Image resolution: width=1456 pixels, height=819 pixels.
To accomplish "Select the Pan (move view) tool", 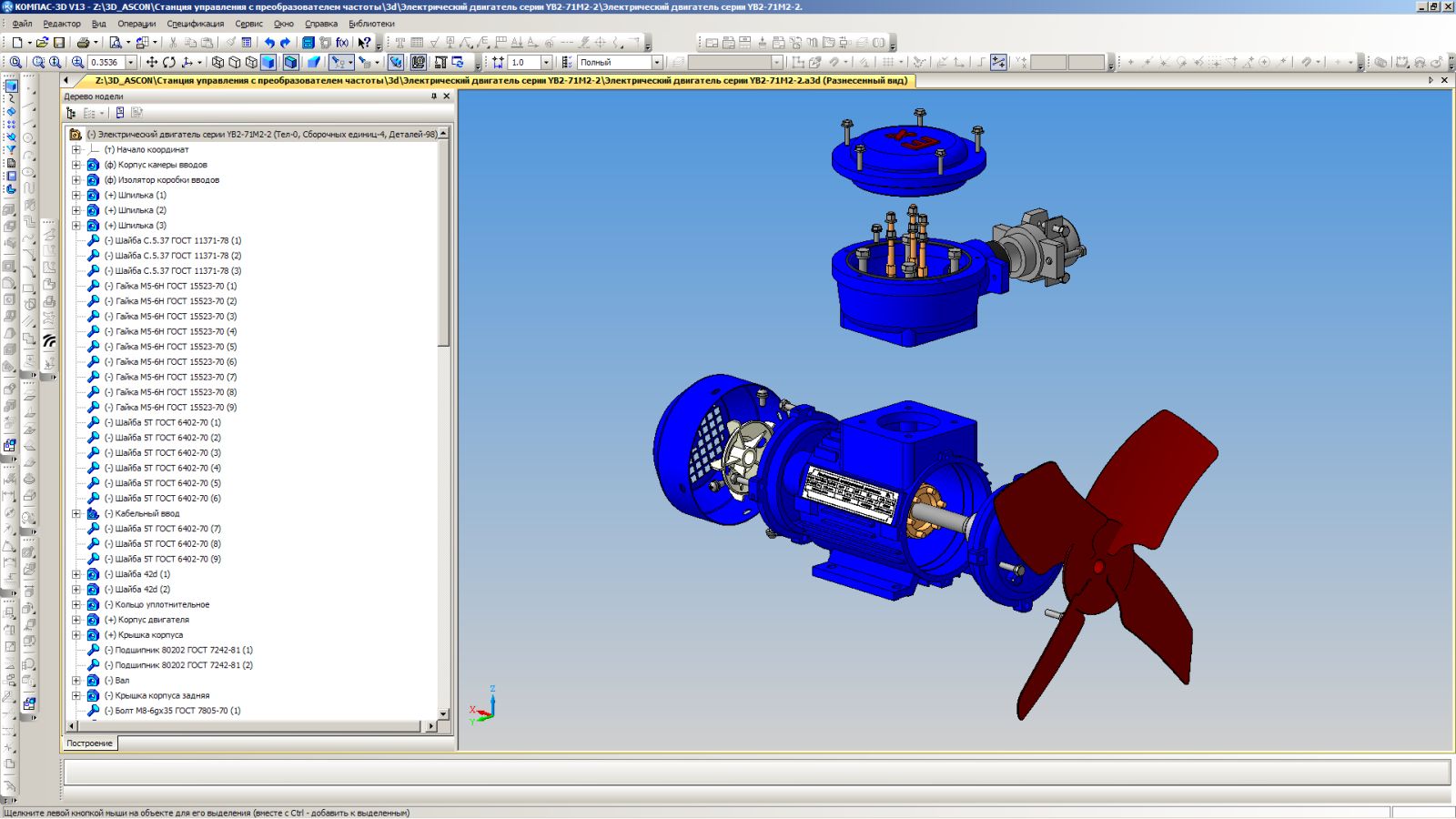I will (152, 63).
